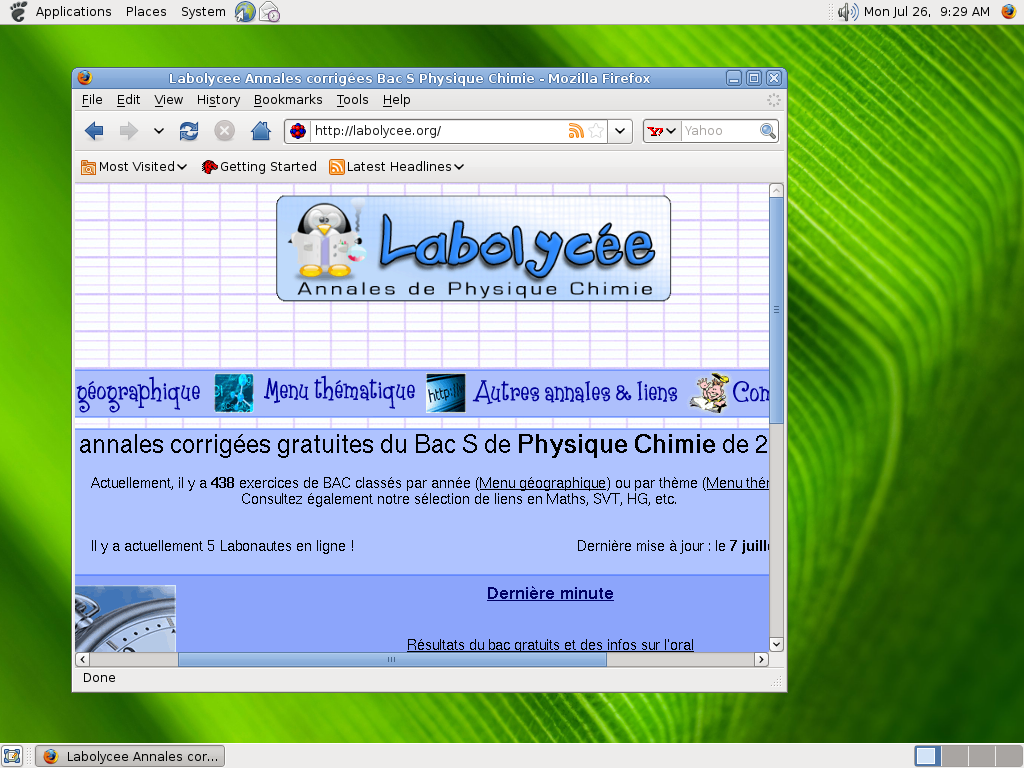Click the Labolycée penguin logo banner

tap(473, 248)
